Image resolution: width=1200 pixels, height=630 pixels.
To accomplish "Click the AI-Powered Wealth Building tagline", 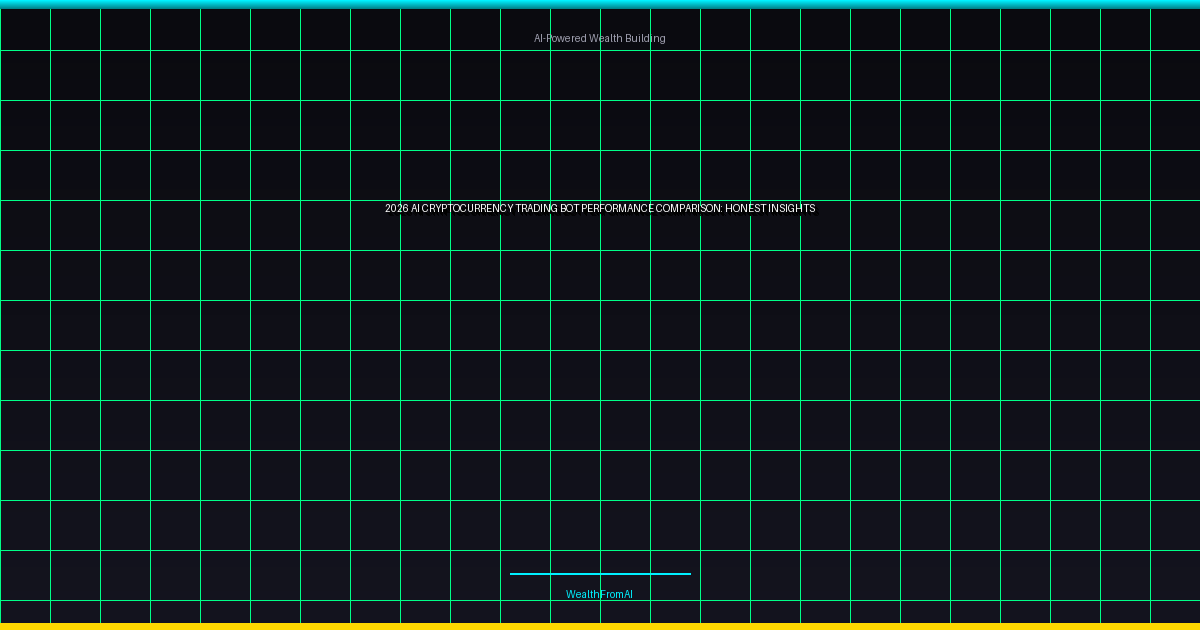I will [599, 38].
